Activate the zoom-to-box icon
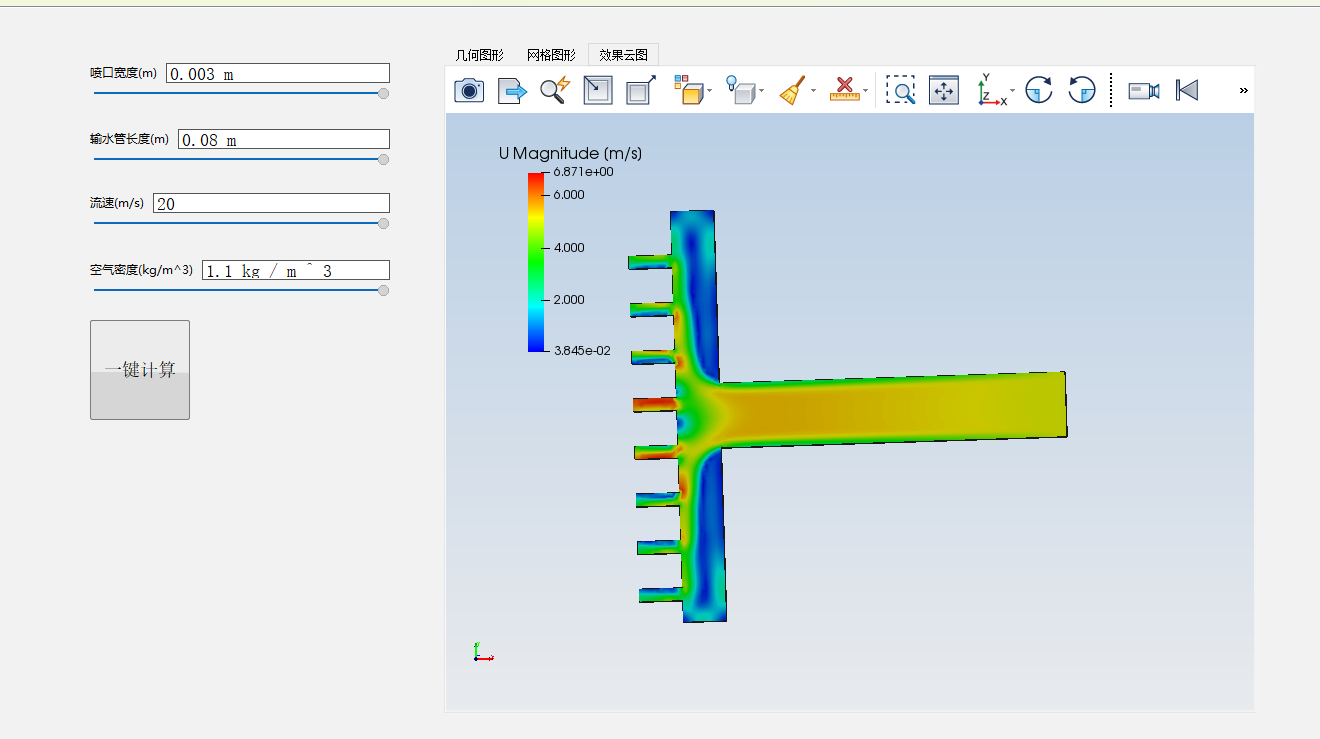This screenshot has height=739, width=1320. pos(901,90)
